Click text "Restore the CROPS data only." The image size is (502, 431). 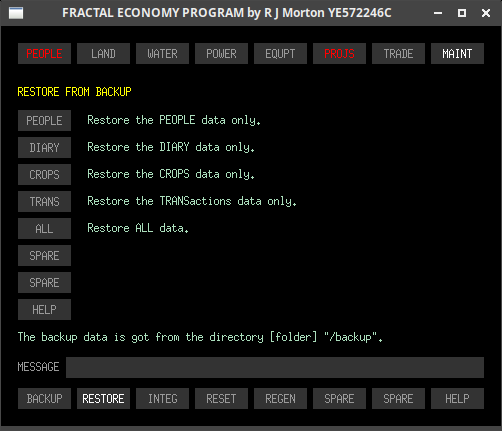pyautogui.click(x=171, y=174)
